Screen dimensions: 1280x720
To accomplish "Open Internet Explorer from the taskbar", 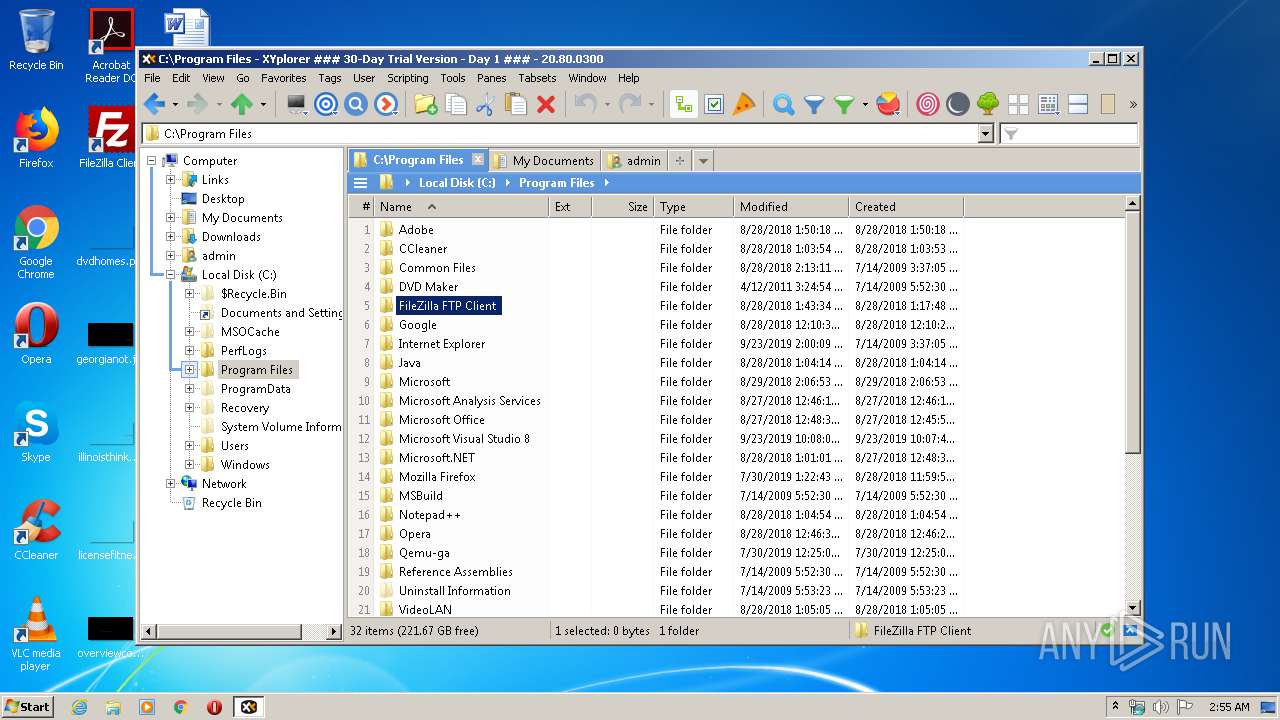I will (79, 707).
